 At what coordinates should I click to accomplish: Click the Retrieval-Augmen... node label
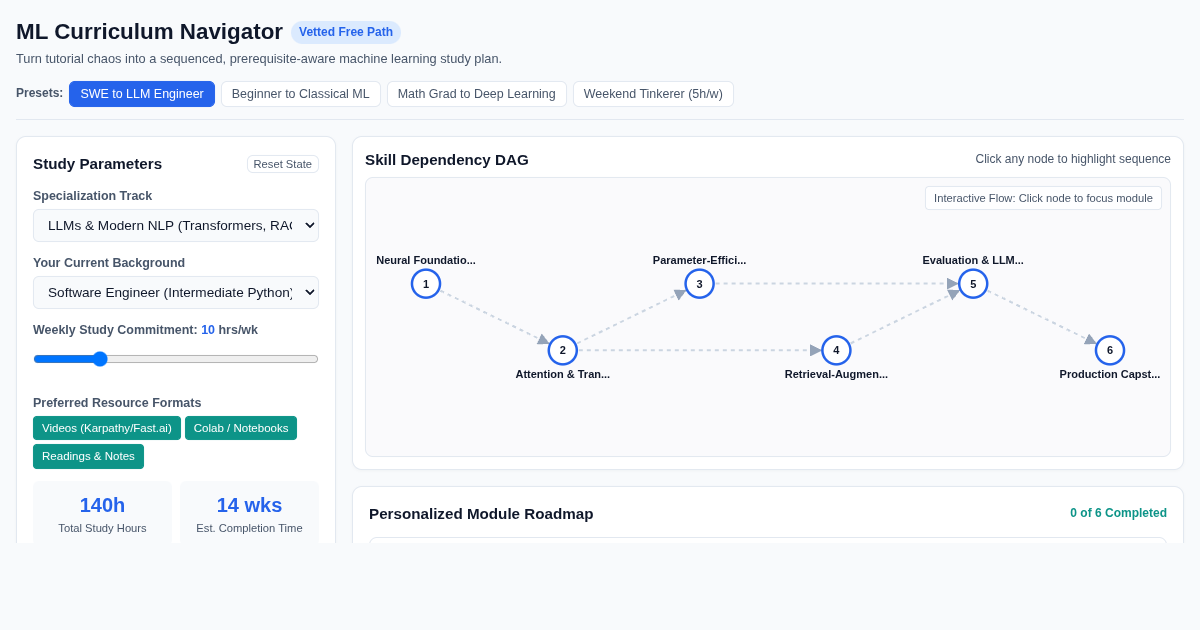tap(836, 374)
